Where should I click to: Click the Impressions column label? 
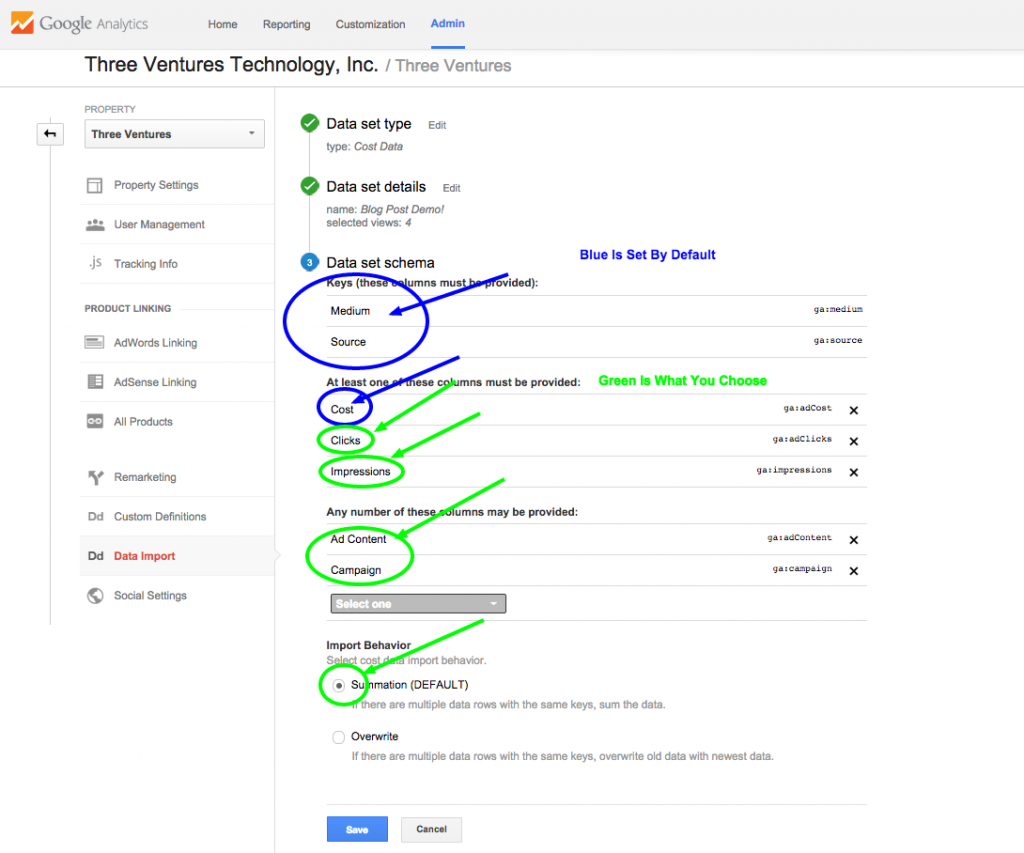point(360,472)
